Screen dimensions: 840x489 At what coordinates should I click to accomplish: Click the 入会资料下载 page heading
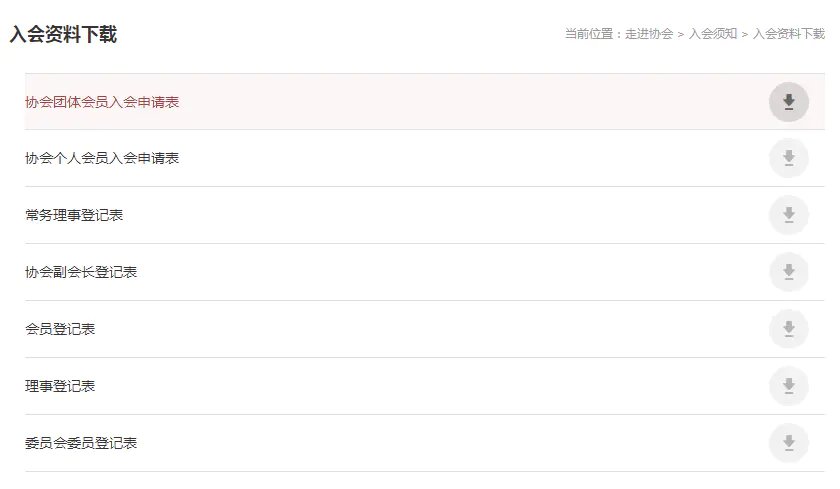coord(63,34)
